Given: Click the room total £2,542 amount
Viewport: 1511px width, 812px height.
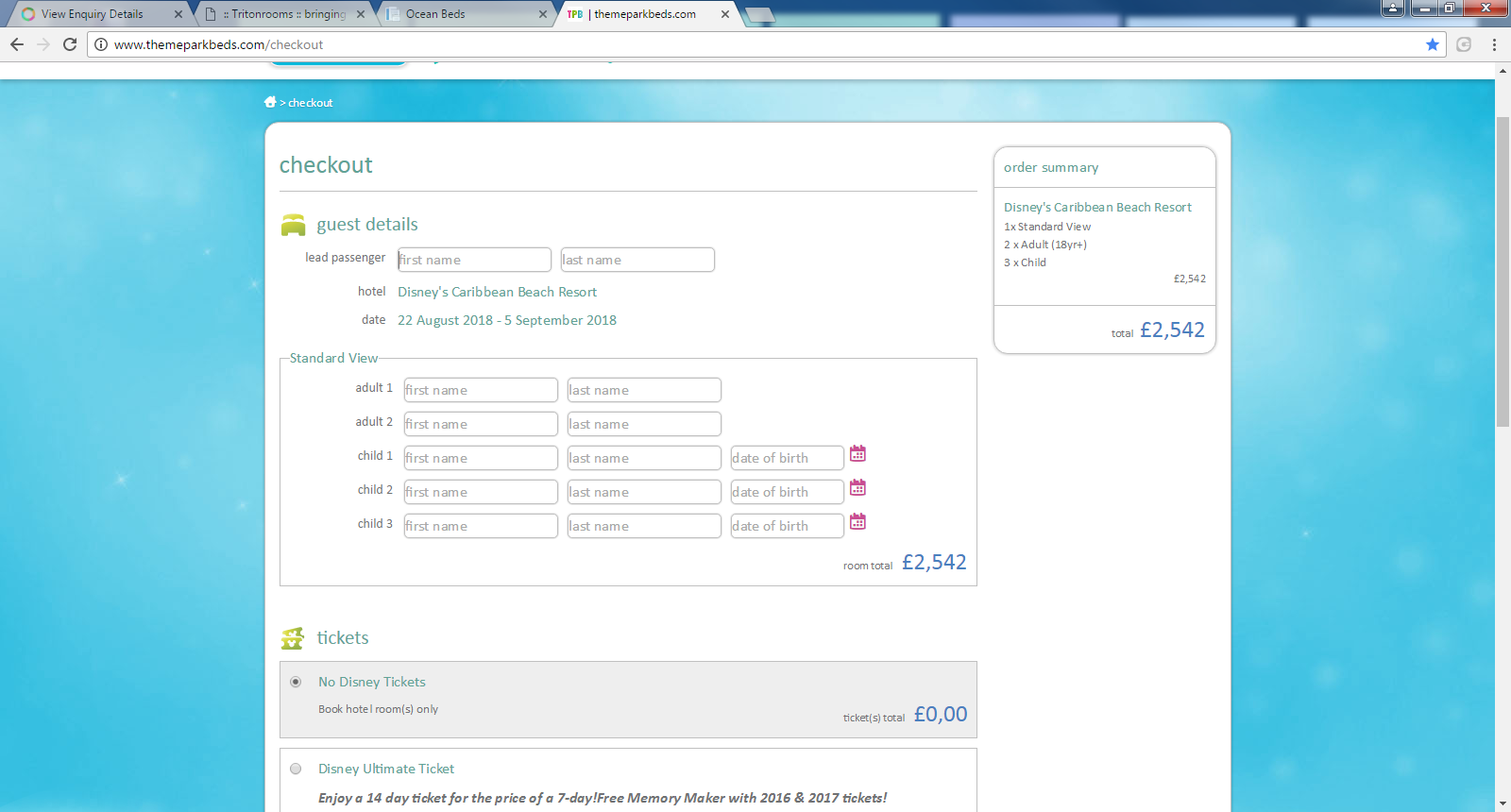Looking at the screenshot, I should pyautogui.click(x=934, y=563).
